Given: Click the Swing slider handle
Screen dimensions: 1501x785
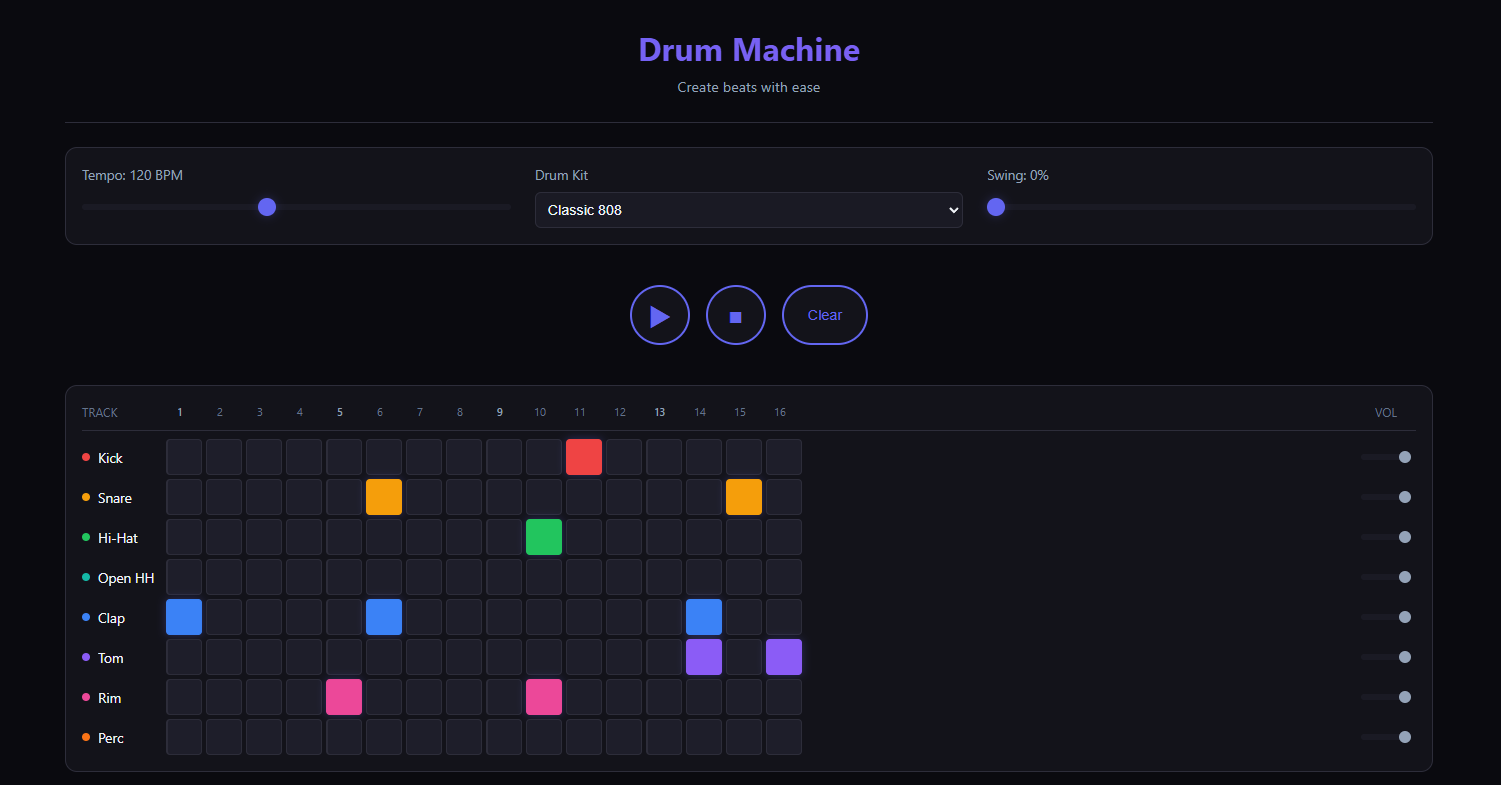Looking at the screenshot, I should tap(996, 207).
